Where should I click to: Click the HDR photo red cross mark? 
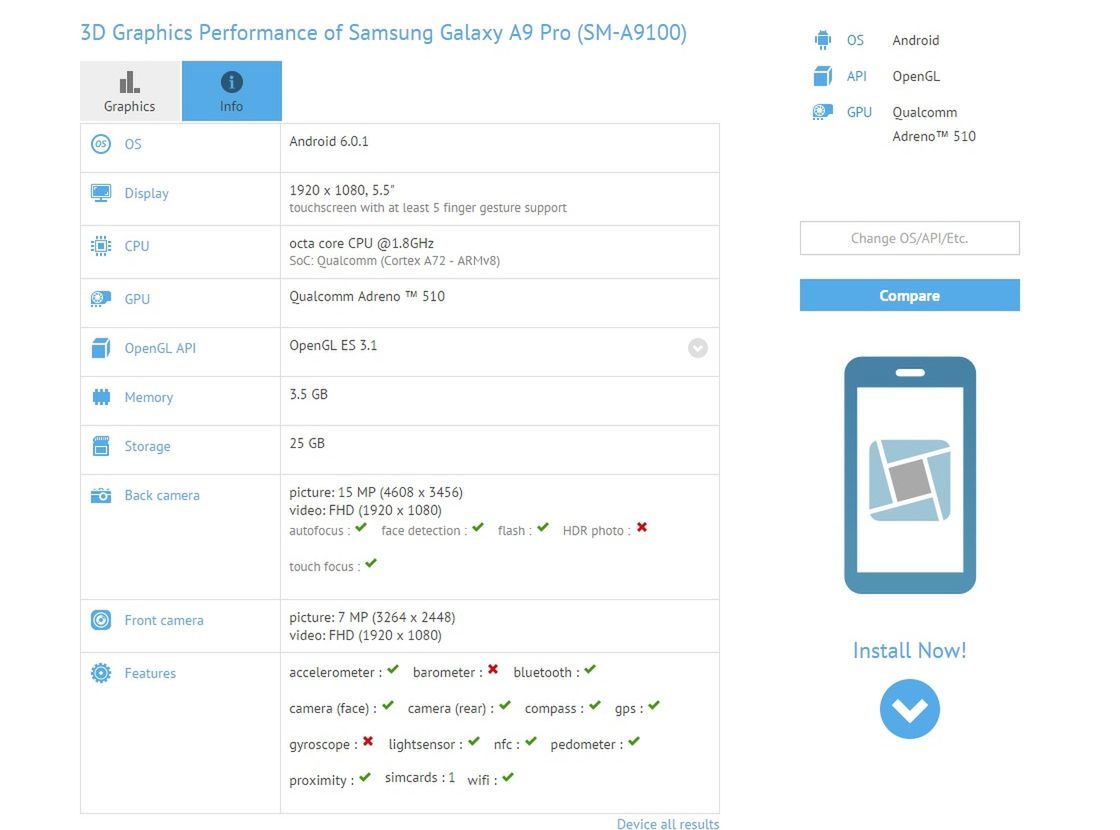(641, 528)
